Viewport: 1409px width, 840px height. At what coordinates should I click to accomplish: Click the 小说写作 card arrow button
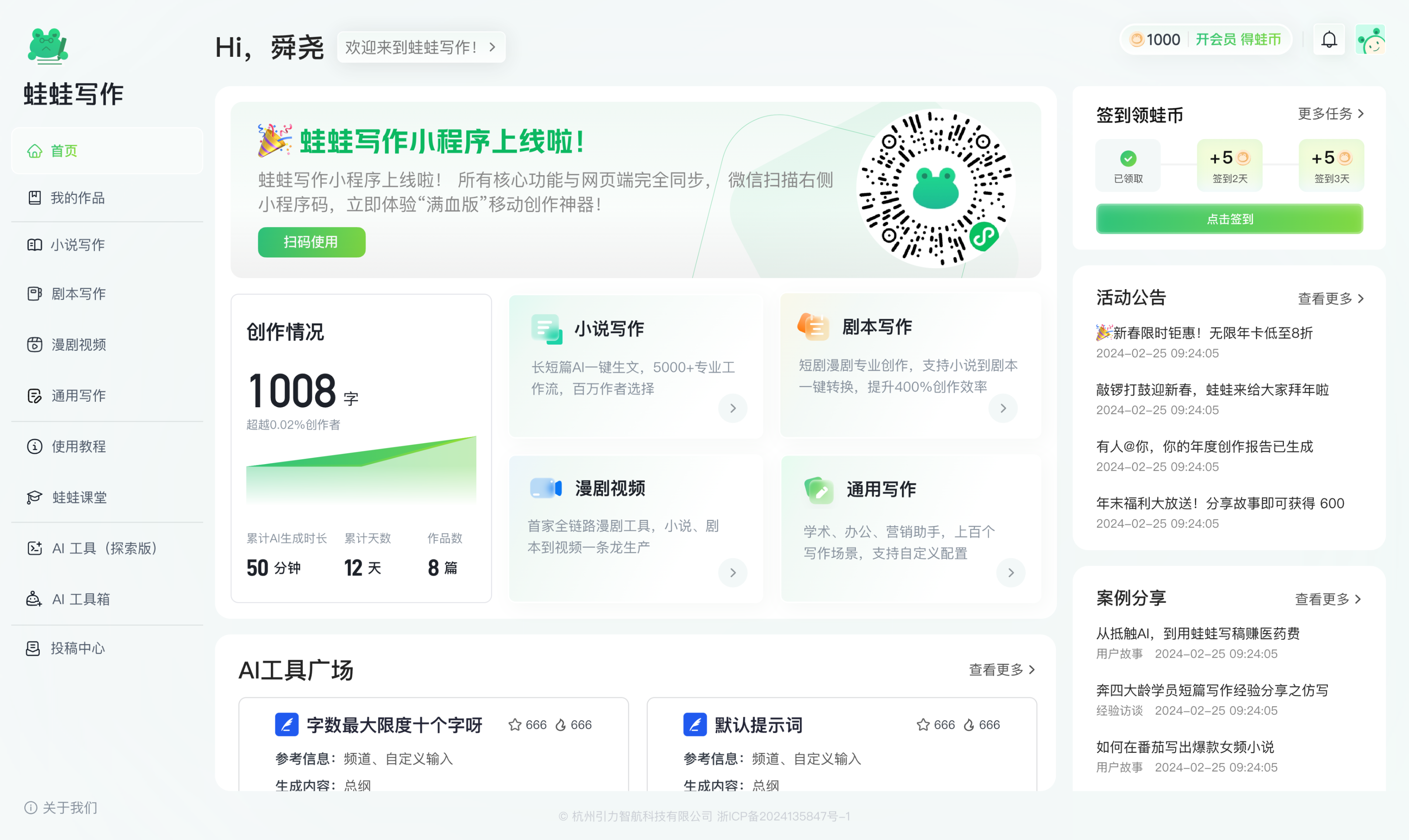(732, 408)
